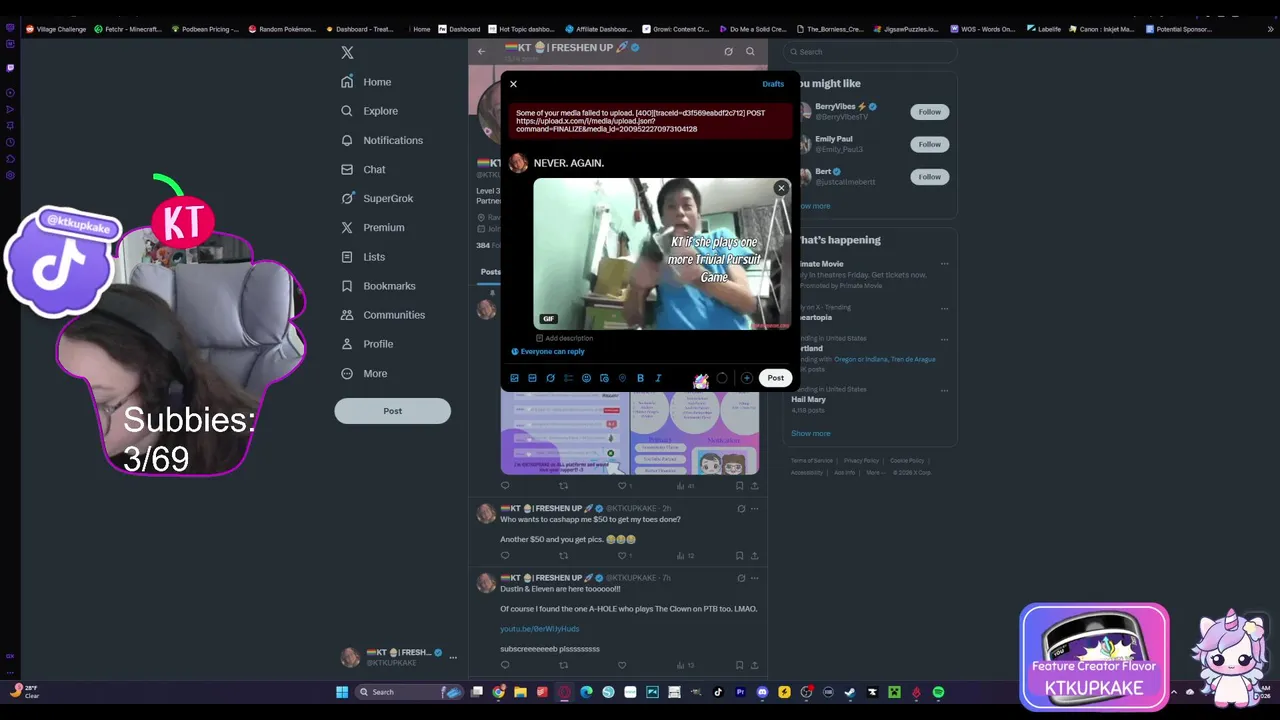Viewport: 1280px width, 720px height.
Task: Close the compose post dialog
Action: pos(513,84)
